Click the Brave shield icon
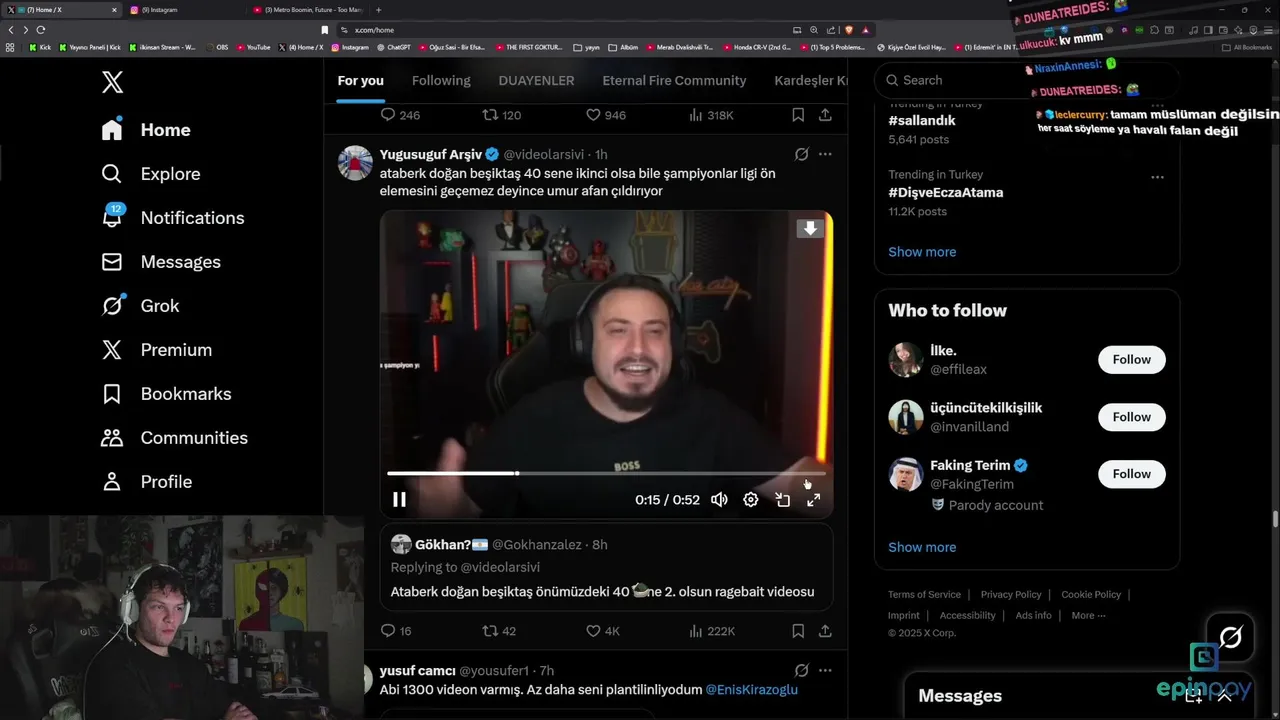The width and height of the screenshot is (1280, 720). click(849, 30)
